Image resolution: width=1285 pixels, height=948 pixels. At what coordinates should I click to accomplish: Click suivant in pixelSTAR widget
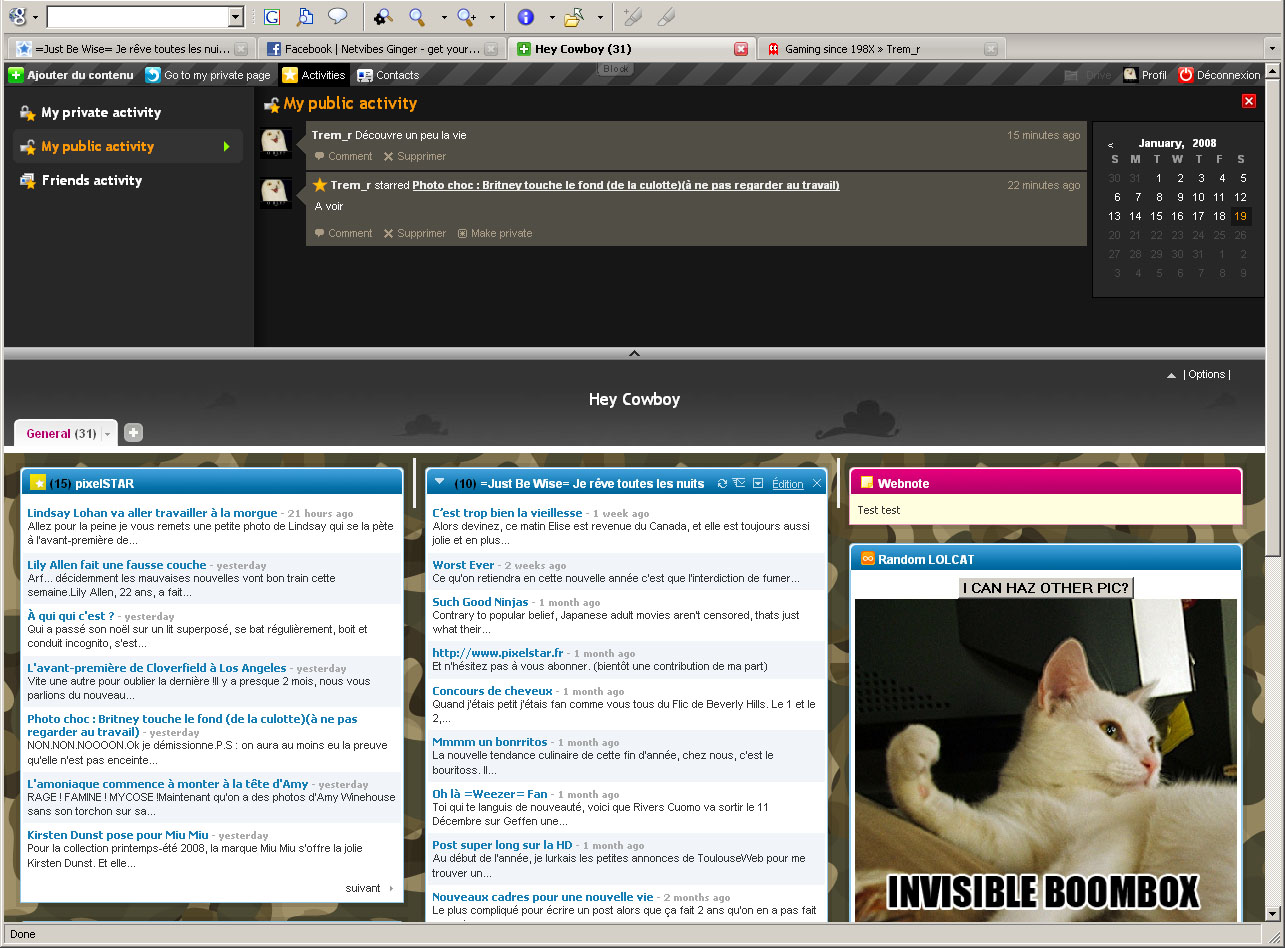coord(363,888)
